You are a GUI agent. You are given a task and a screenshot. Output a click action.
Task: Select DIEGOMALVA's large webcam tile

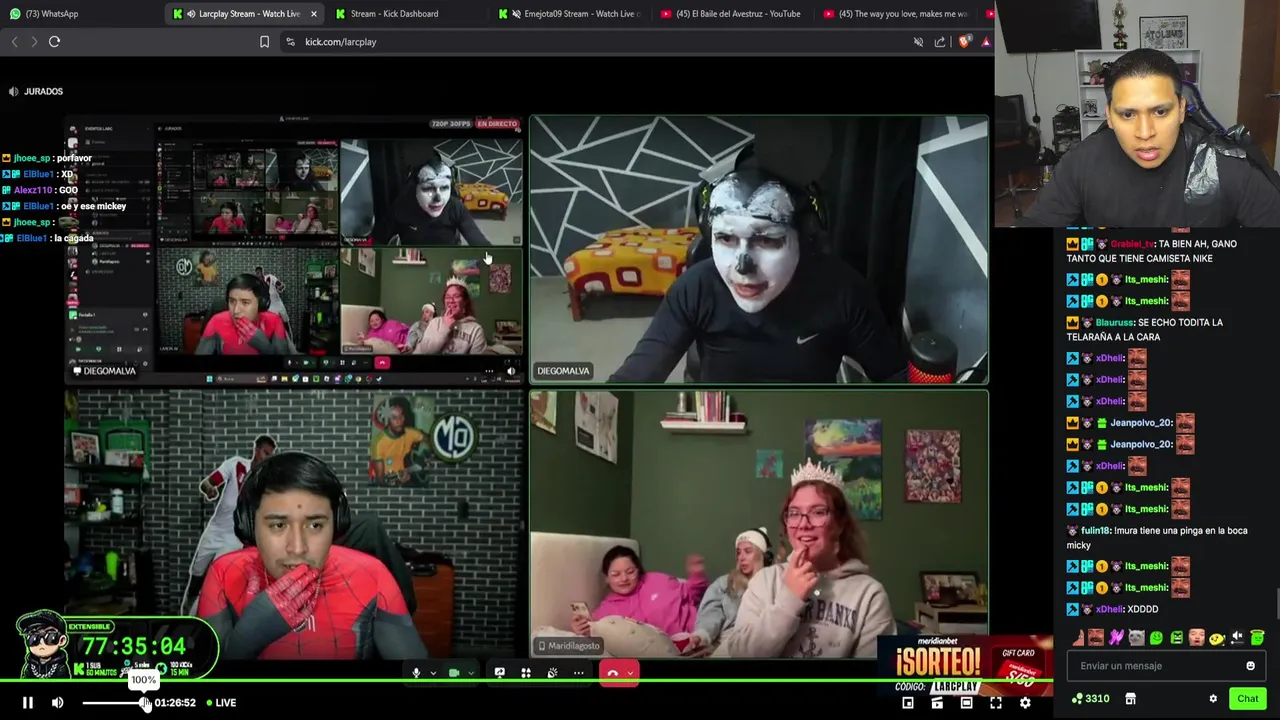(759, 250)
